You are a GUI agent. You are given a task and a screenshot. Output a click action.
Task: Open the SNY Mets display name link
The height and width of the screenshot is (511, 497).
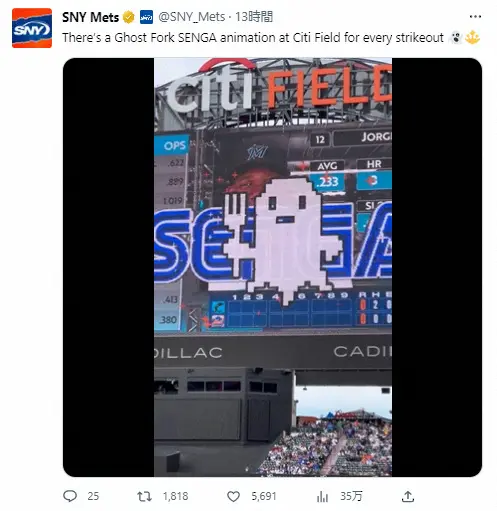pyautogui.click(x=90, y=17)
